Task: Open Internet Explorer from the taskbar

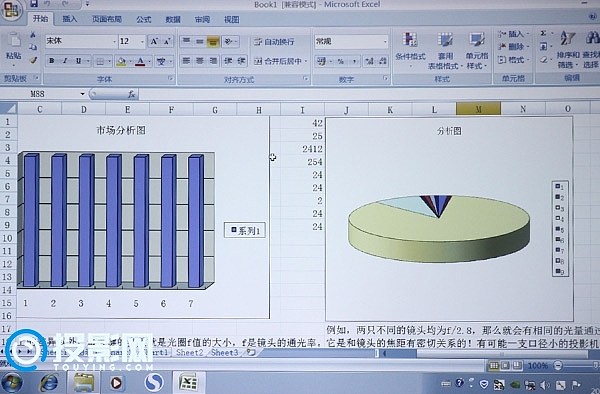Action: 49,383
